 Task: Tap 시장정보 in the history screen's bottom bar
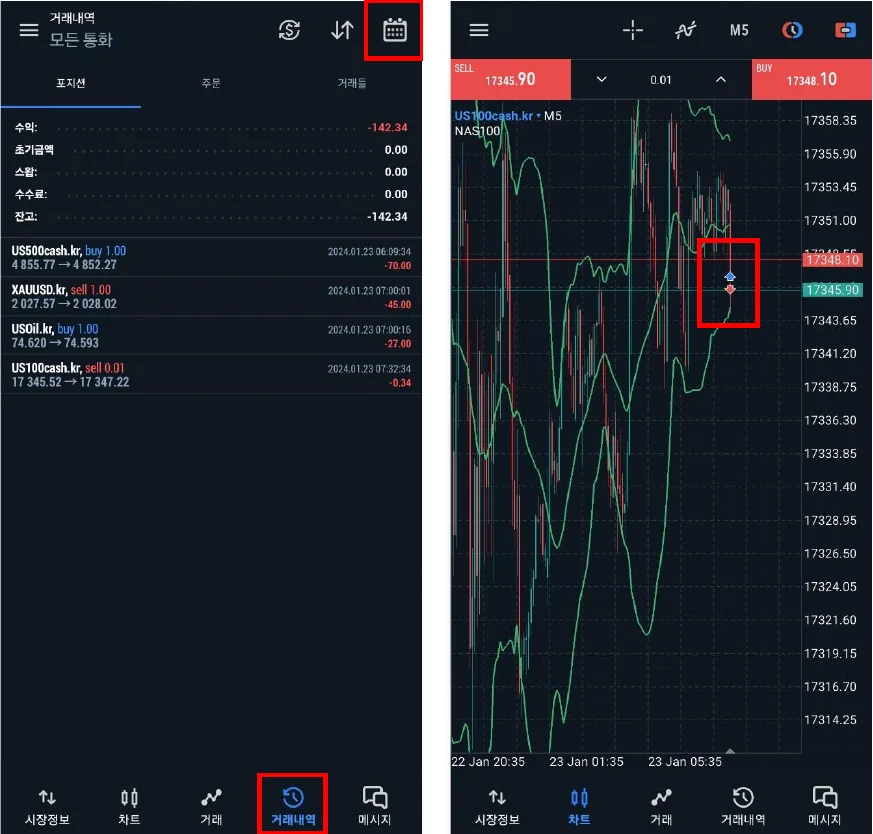tap(47, 807)
